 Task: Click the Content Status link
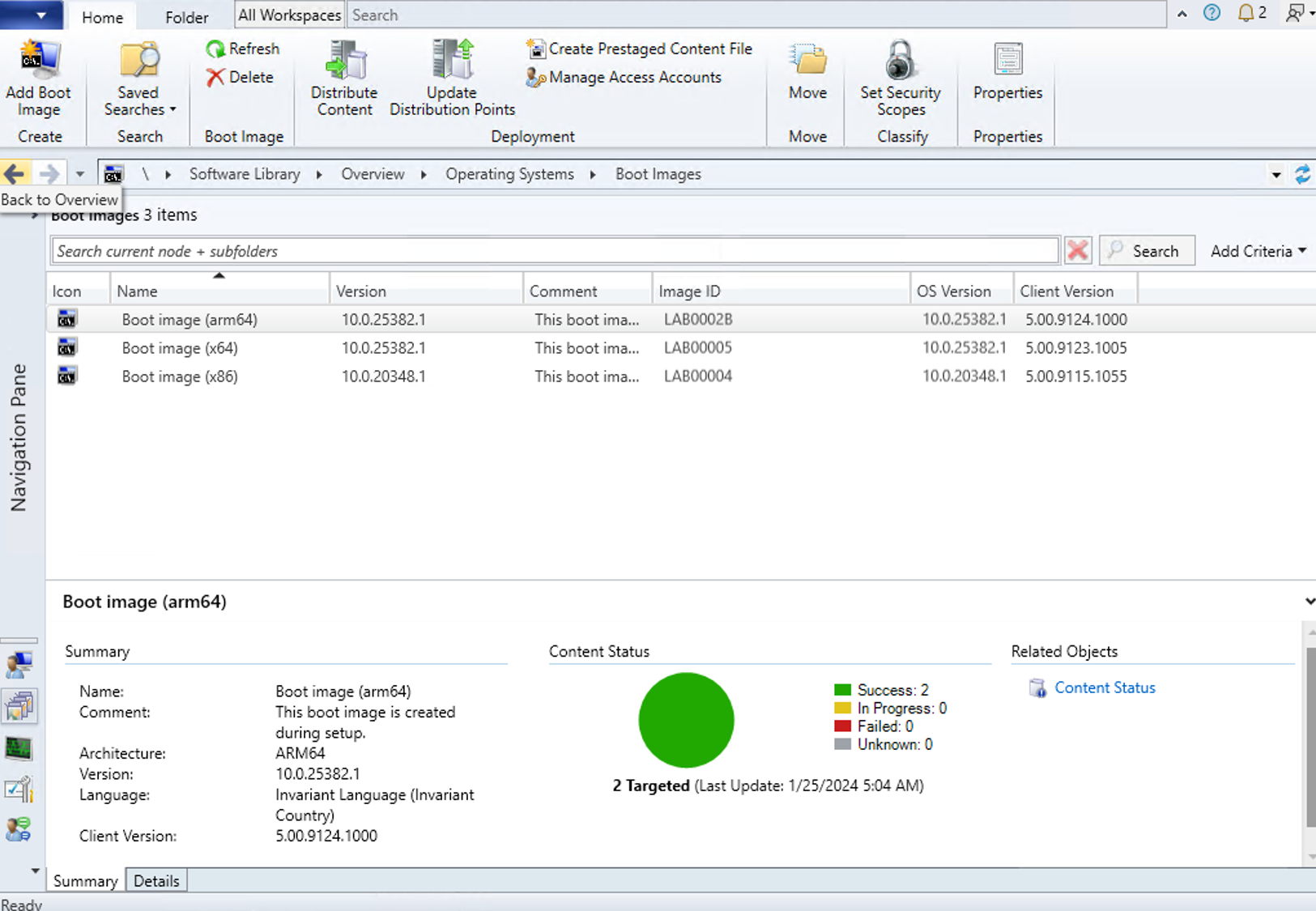tap(1105, 688)
